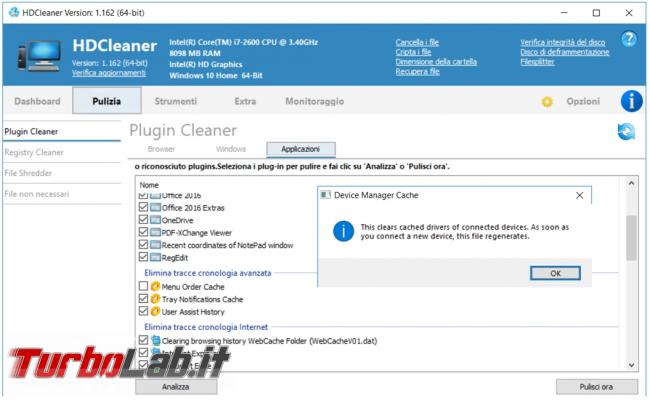This screenshot has height=402, width=650.
Task: Open File non necessari in the sidebar
Action: point(62,194)
